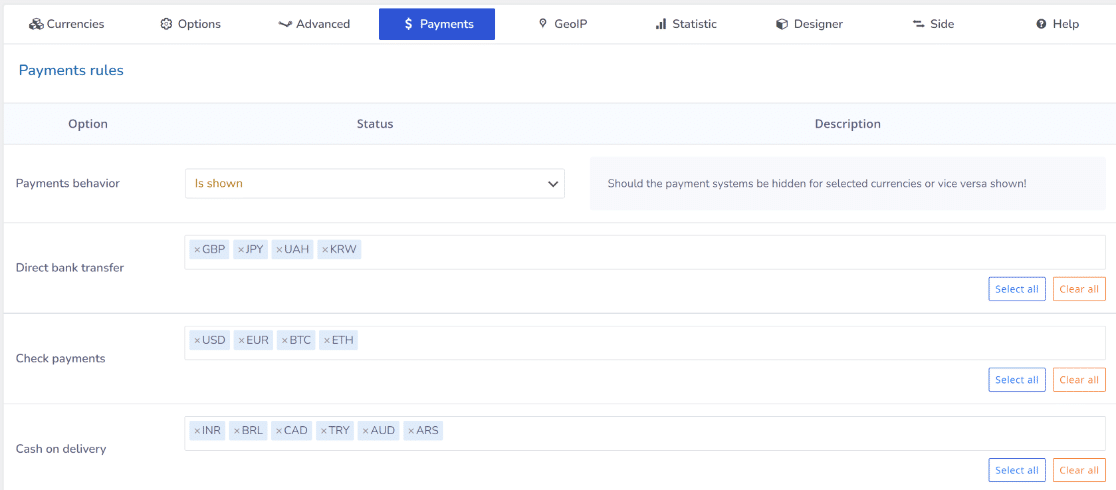Click the 'Description' column header

pos(848,124)
